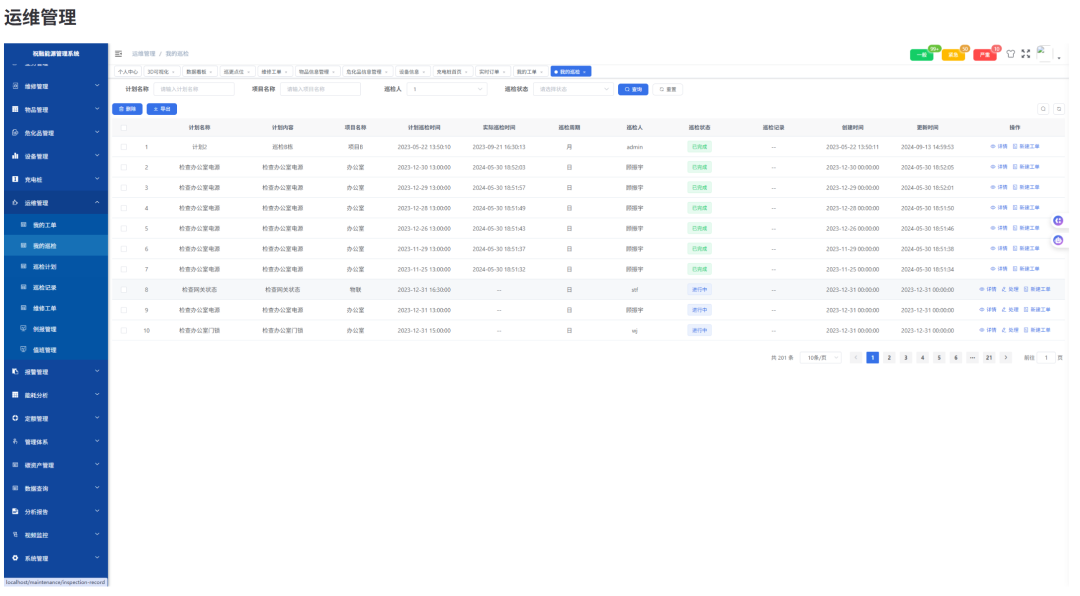The width and height of the screenshot is (1080, 596).
Task: Open theme settings via shirt icon
Action: 1010,54
